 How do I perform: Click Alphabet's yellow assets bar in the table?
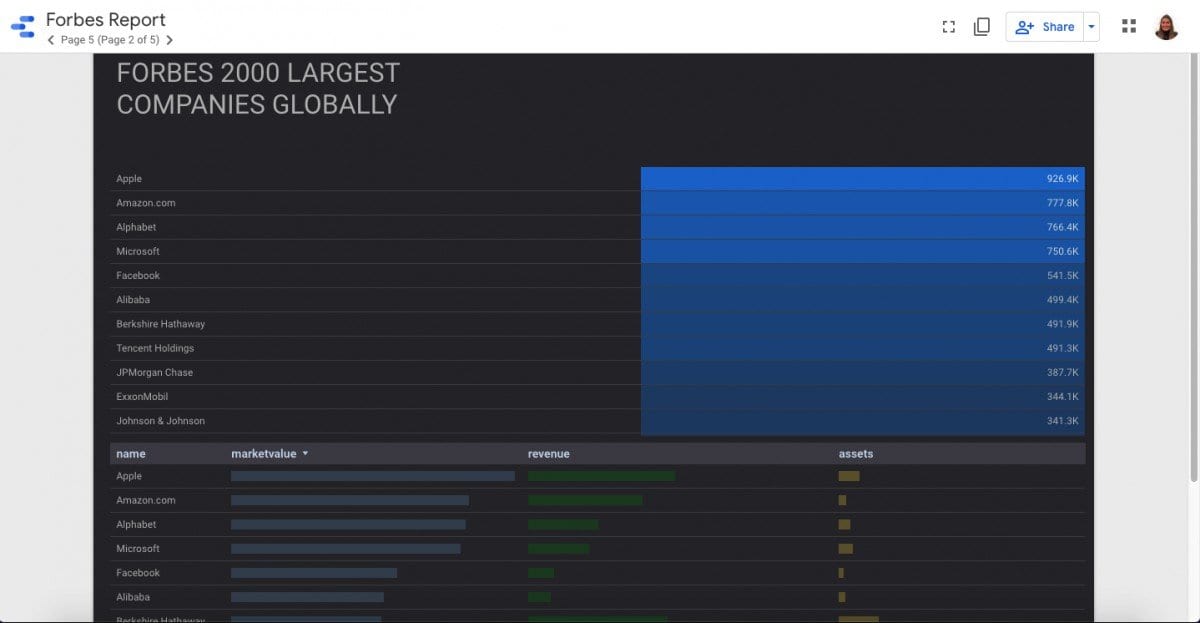click(x=845, y=524)
